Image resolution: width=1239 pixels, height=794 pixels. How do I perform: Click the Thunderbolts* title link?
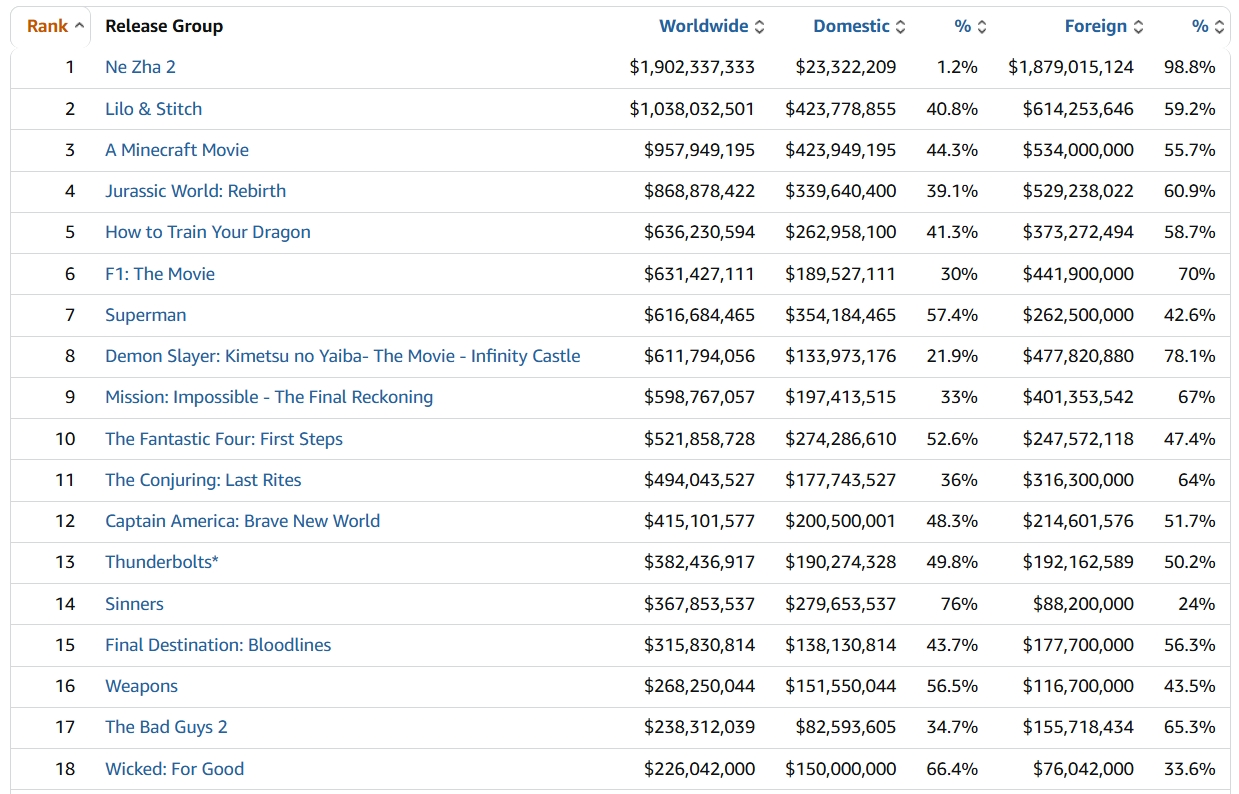click(162, 562)
